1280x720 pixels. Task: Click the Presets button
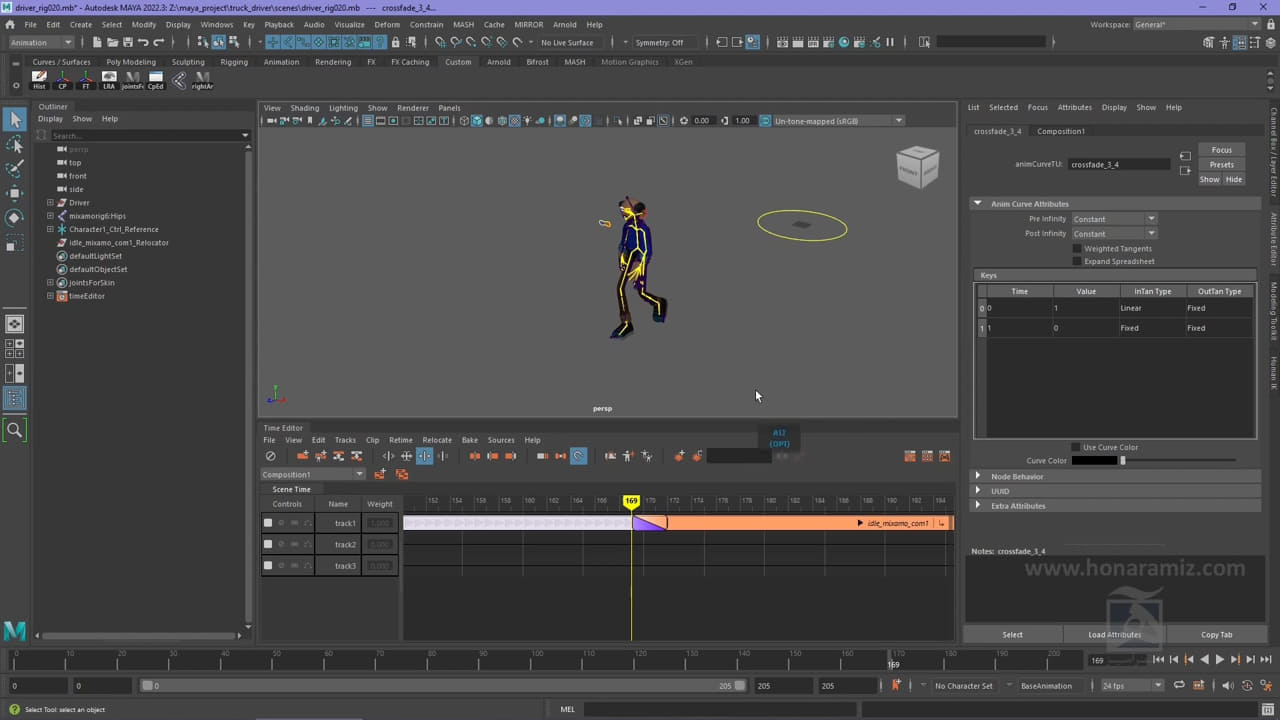[1221, 164]
